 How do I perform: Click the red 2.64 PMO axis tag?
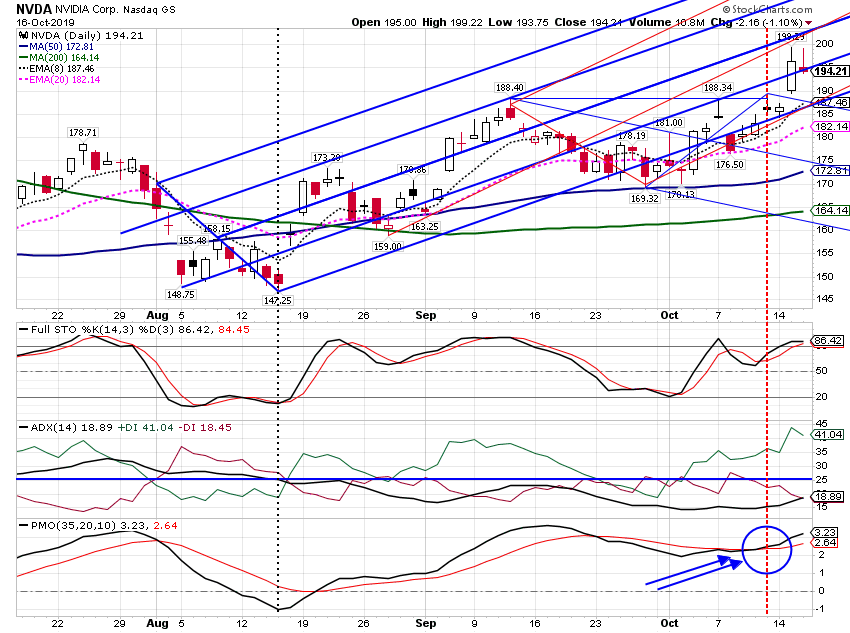pyautogui.click(x=825, y=543)
